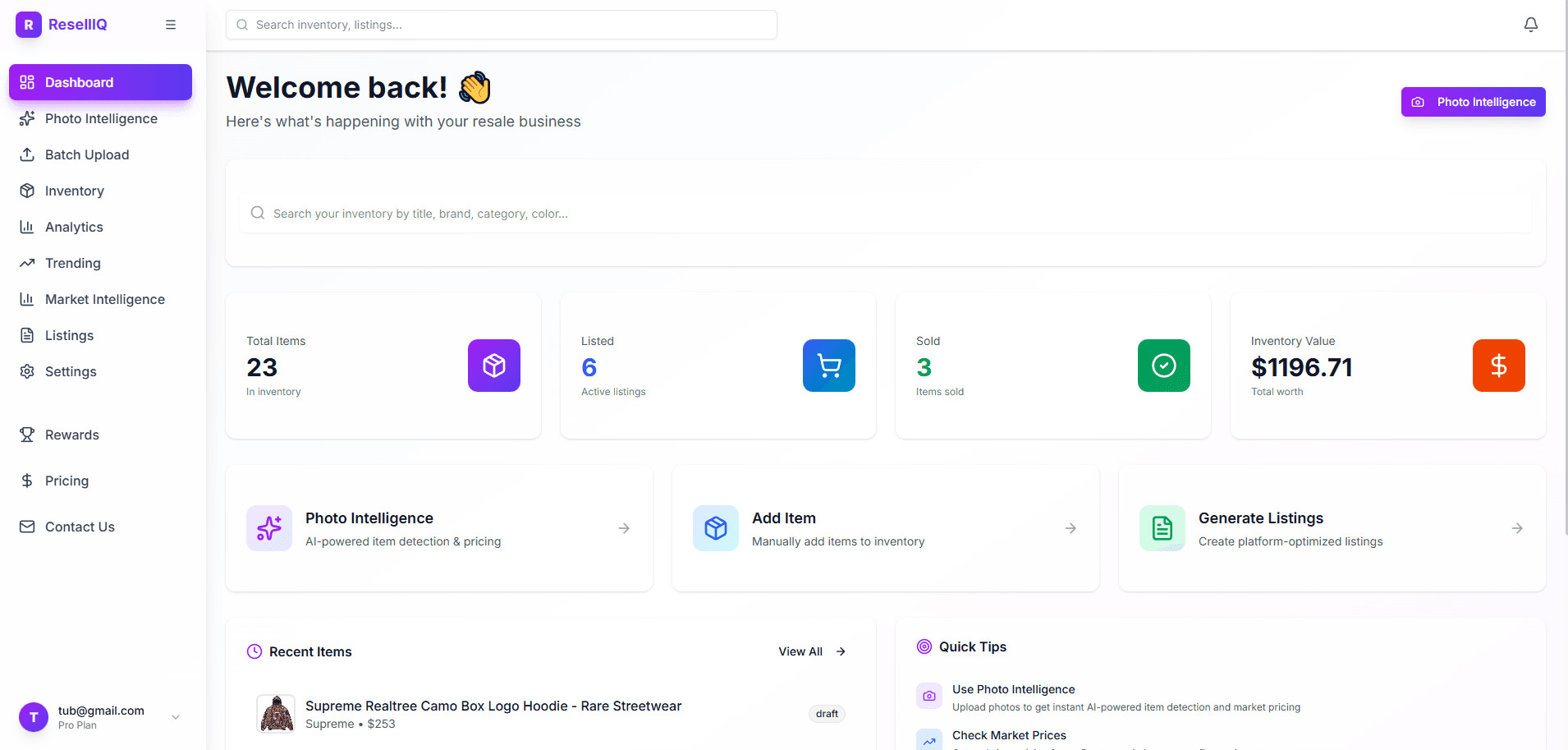1568x750 pixels.
Task: Click the Photo Intelligence button top right
Action: click(1473, 101)
